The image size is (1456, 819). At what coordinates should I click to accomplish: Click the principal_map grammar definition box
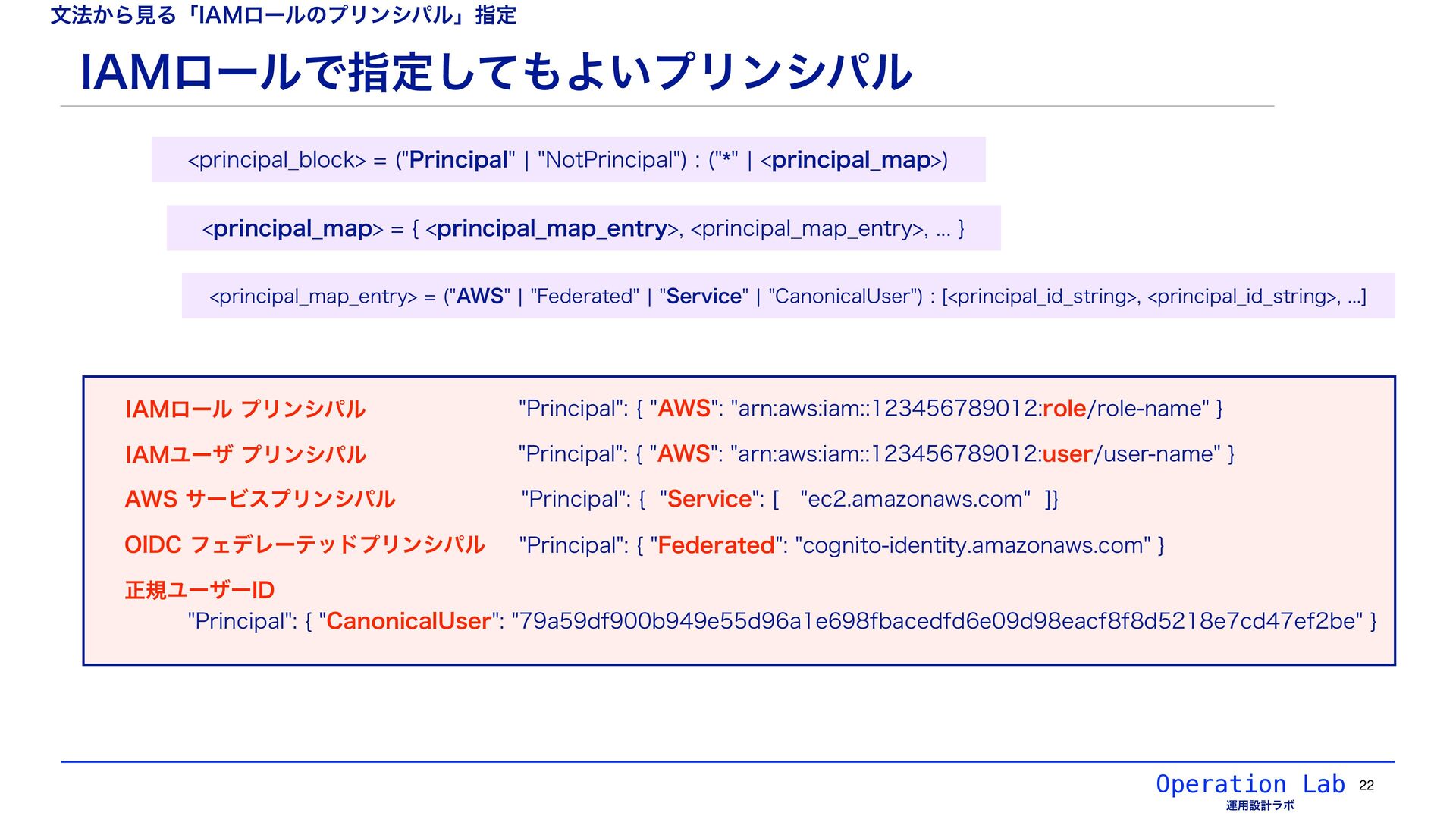click(583, 227)
